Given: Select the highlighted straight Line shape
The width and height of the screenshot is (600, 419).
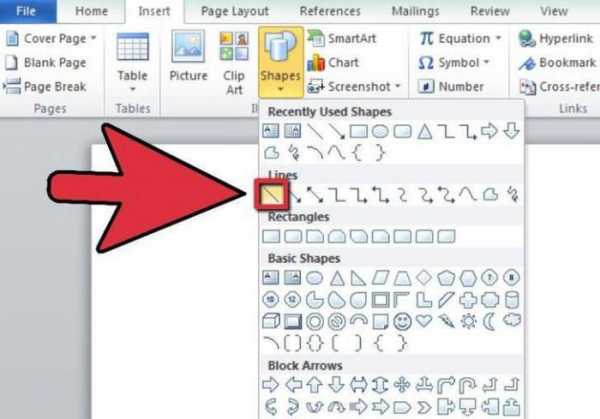Looking at the screenshot, I should click(x=271, y=194).
